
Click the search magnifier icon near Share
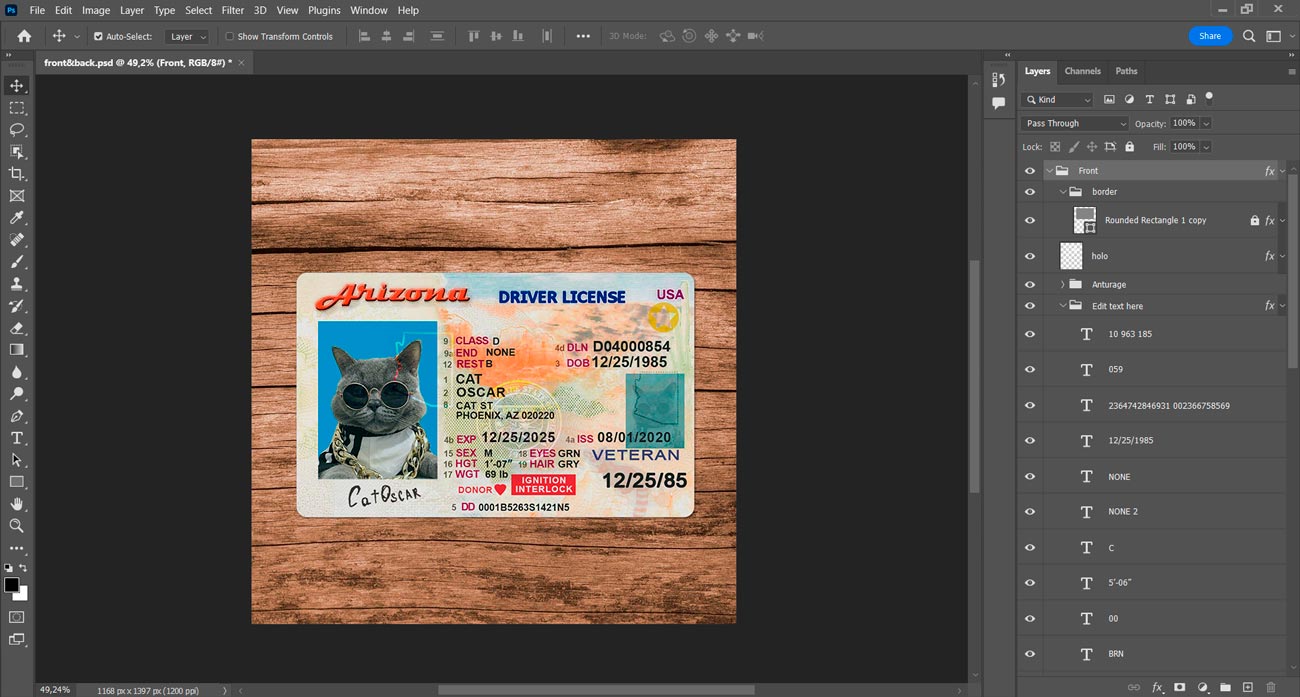point(1249,36)
